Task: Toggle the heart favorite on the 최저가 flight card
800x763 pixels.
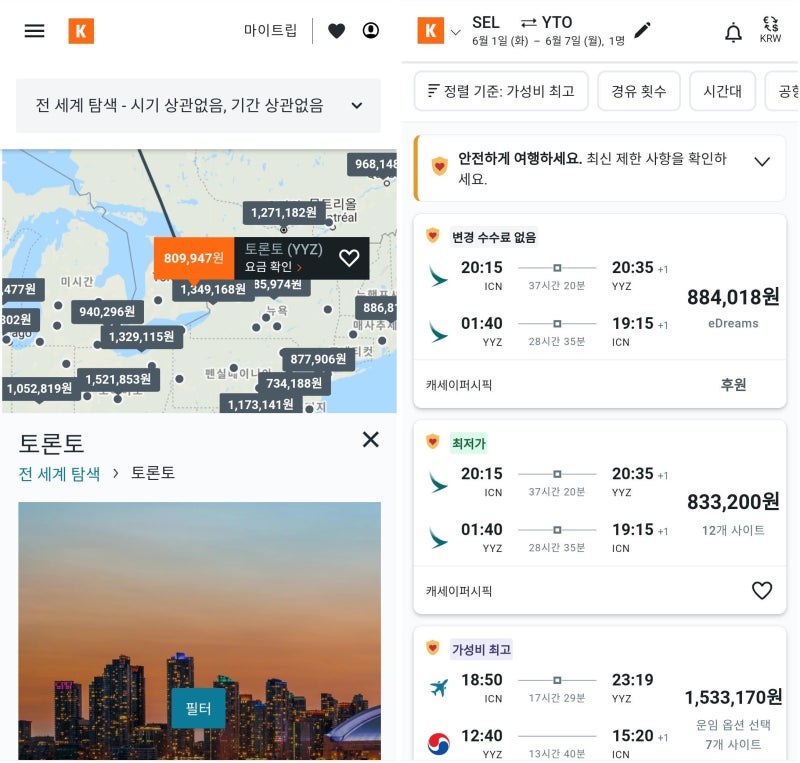Action: [762, 590]
